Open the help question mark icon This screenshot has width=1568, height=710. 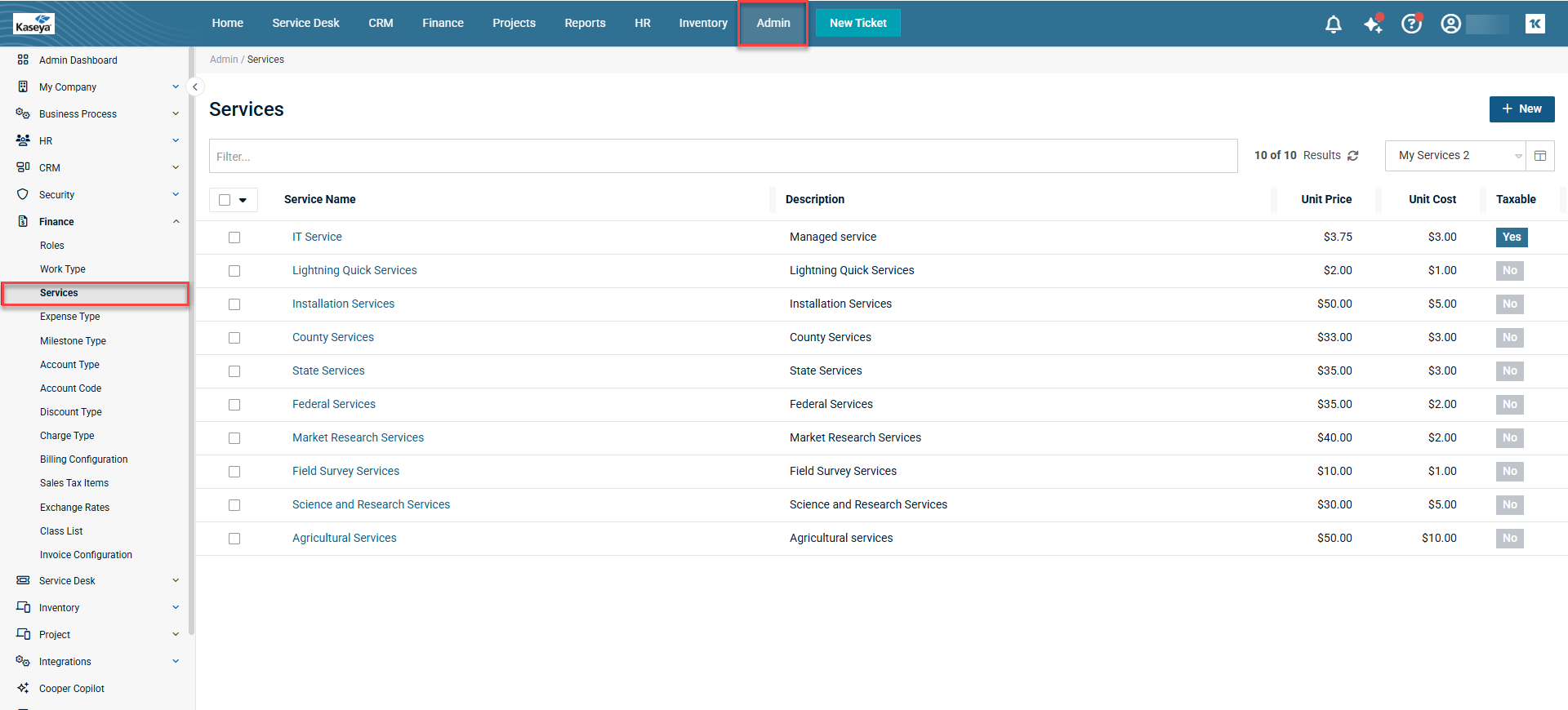coord(1411,24)
